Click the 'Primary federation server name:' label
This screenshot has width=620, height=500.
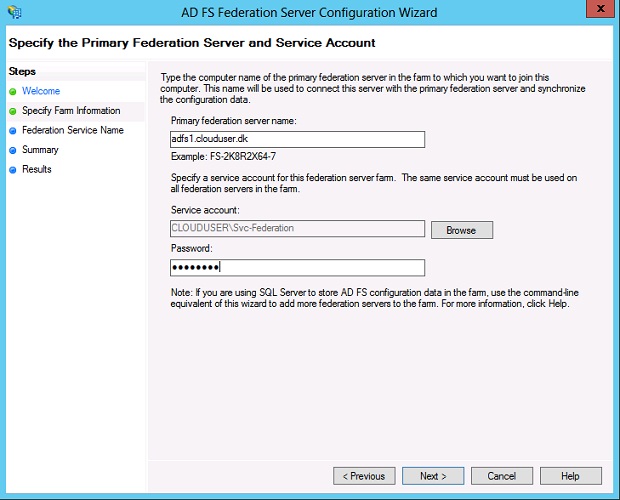[x=233, y=121]
